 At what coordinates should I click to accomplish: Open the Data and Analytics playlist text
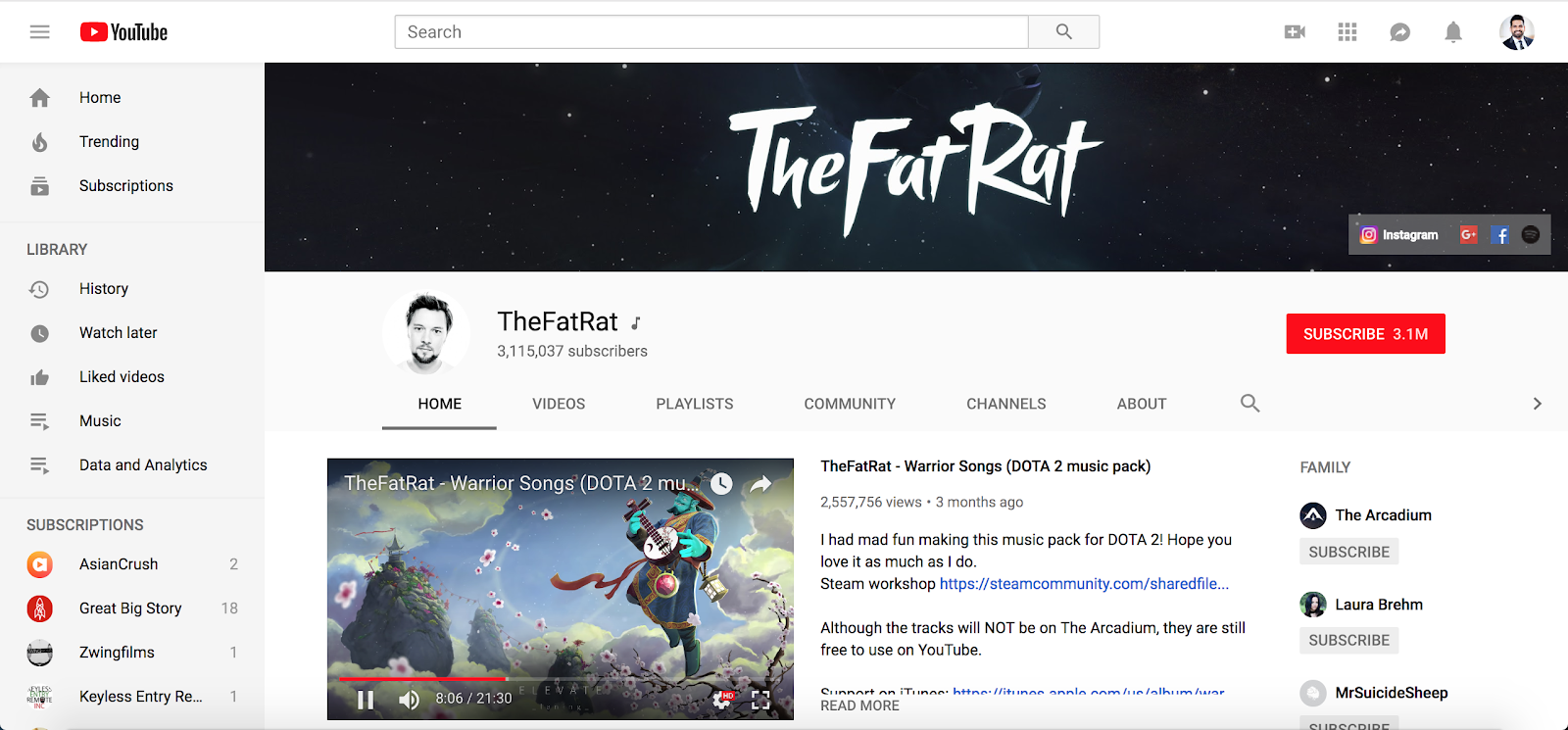[143, 465]
